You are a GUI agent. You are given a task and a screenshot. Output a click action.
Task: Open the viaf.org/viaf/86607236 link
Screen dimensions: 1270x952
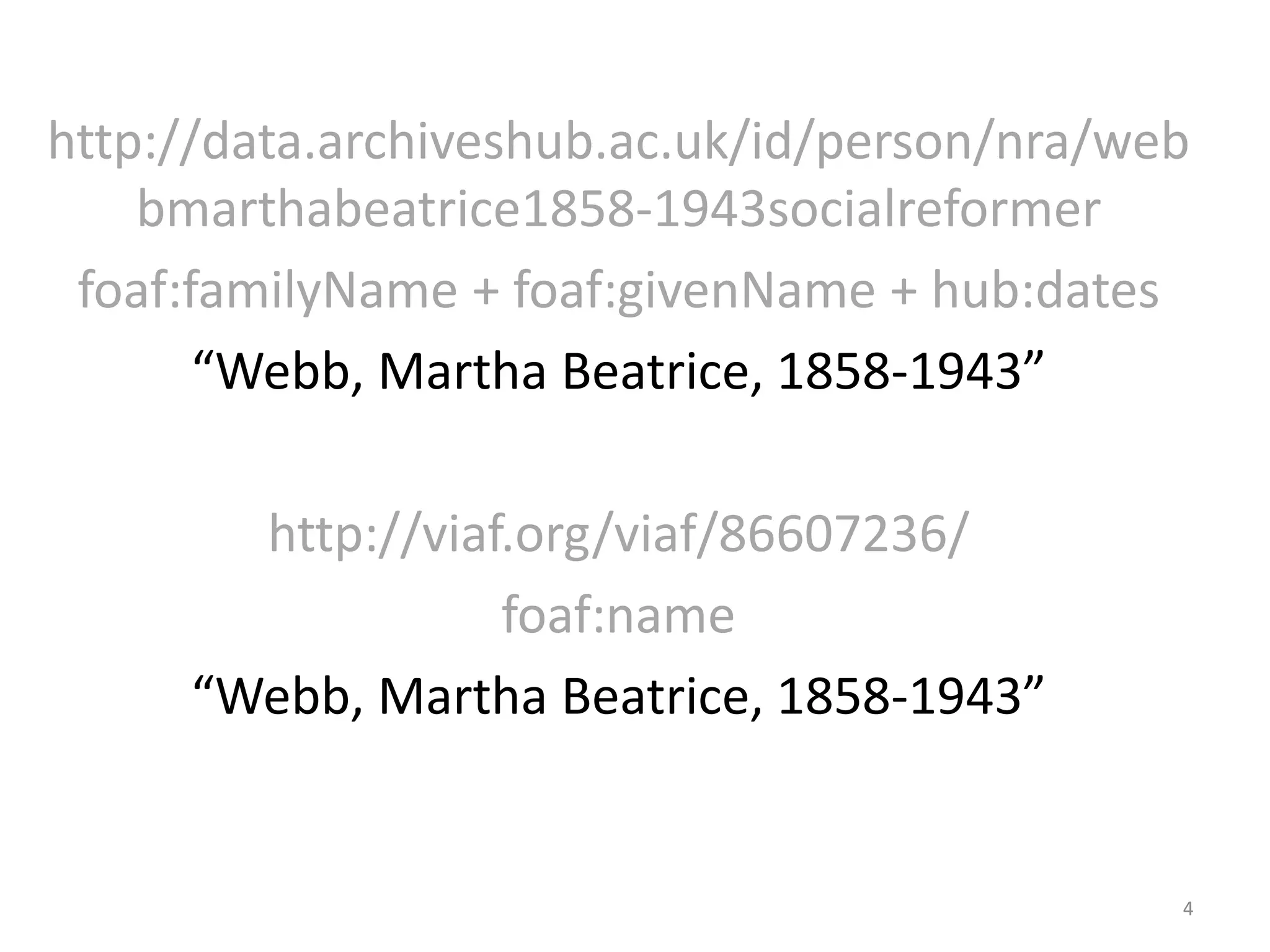pyautogui.click(x=618, y=534)
